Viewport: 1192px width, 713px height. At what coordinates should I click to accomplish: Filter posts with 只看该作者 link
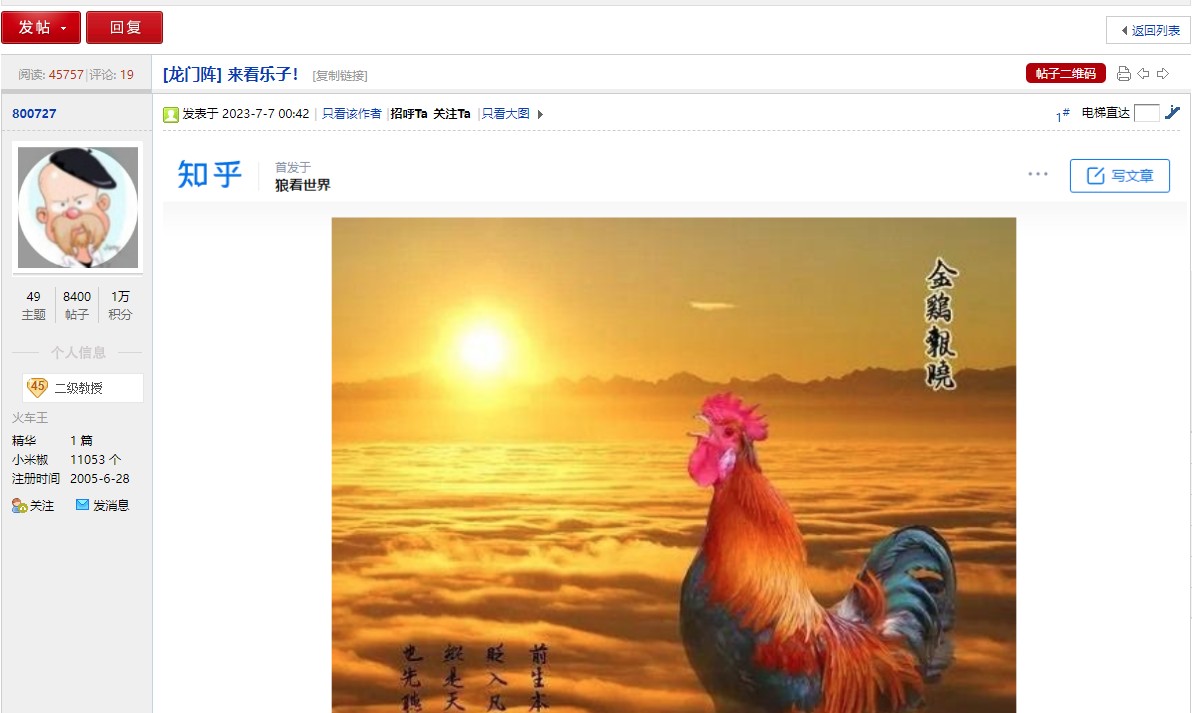pos(351,114)
